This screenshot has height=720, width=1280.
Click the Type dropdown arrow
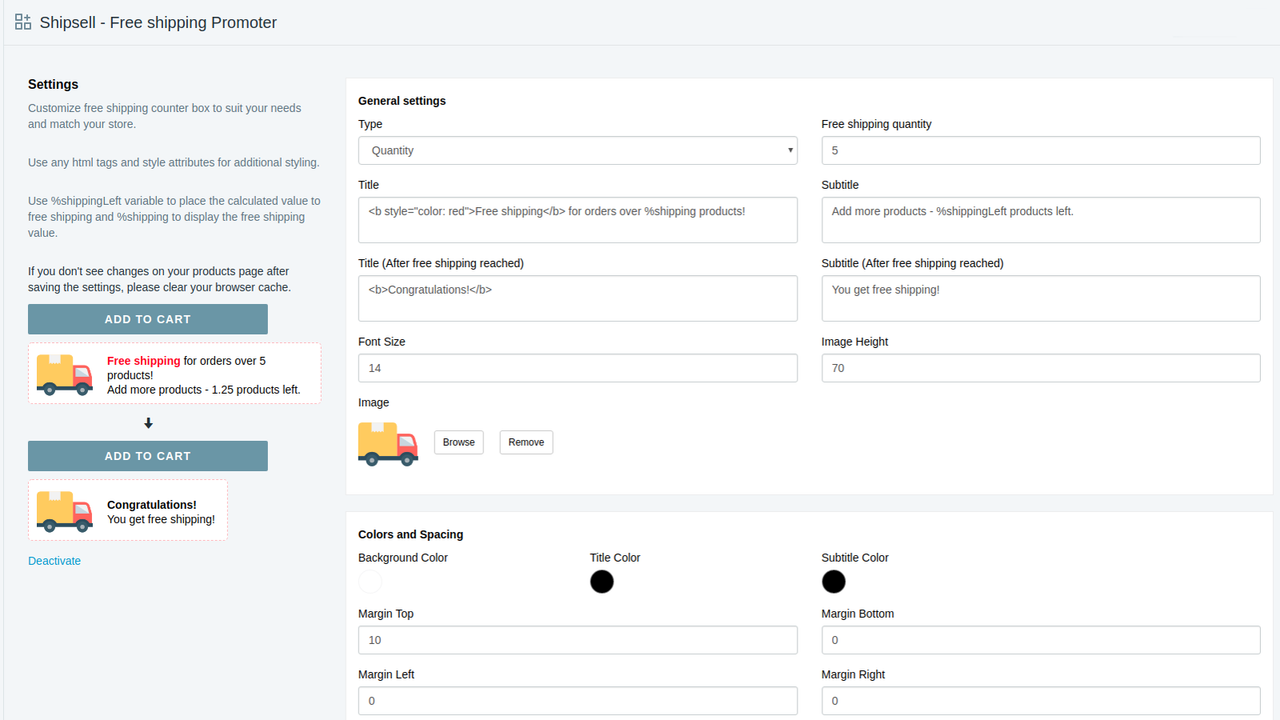[x=788, y=150]
